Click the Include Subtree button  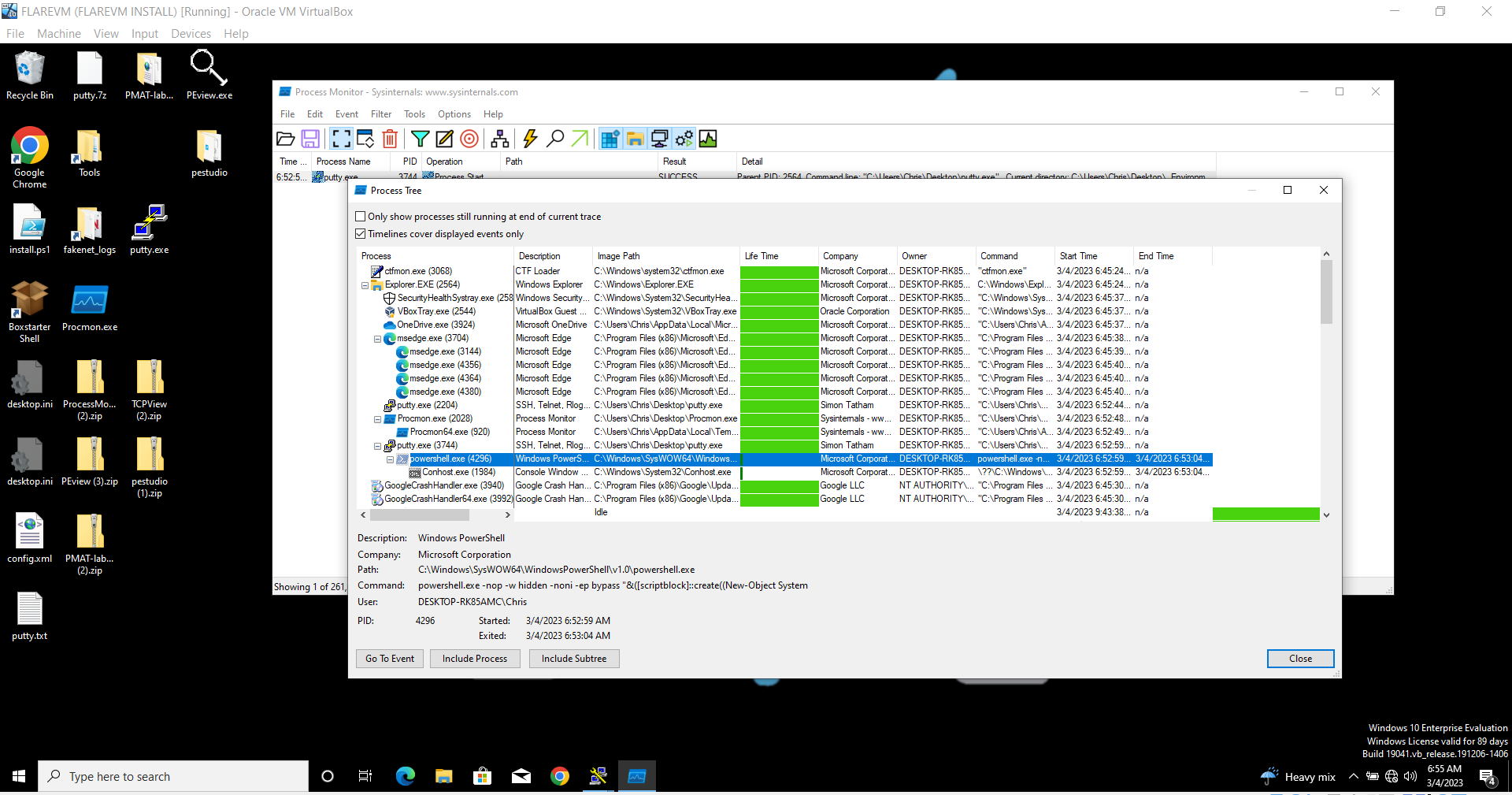click(574, 659)
